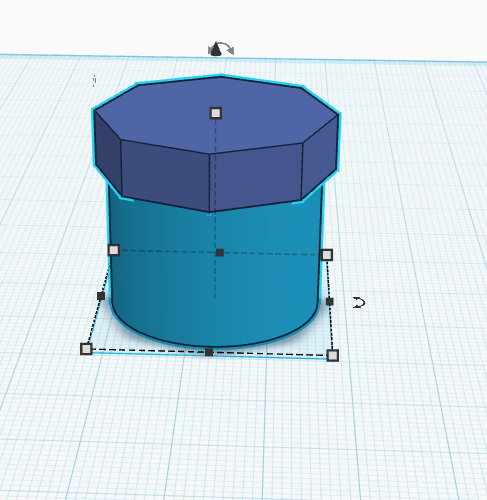Click the rotation arrow beside the cylinder's right
Screen dimensions: 487x500
click(359, 303)
